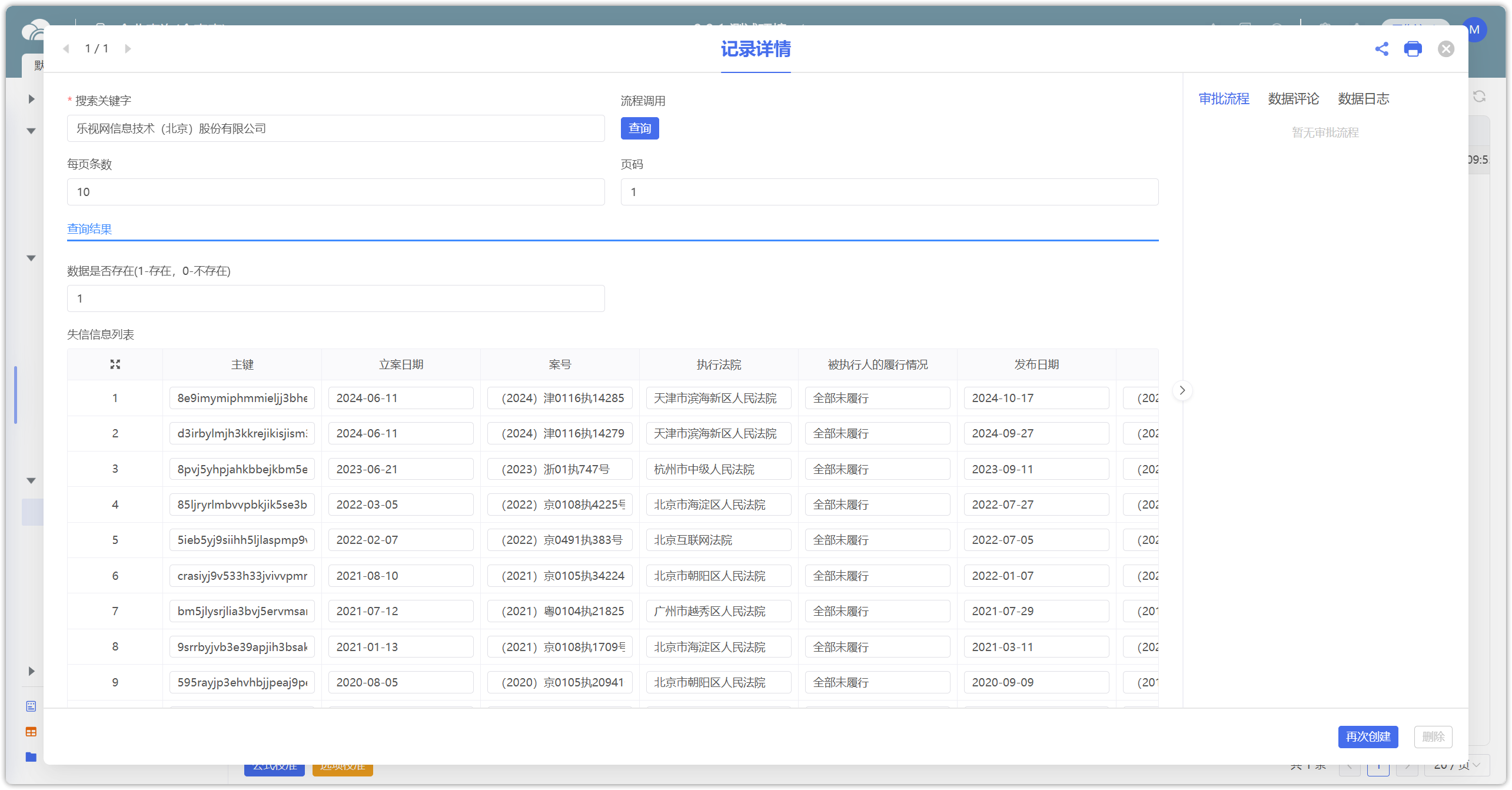This screenshot has height=790, width=1512.
Task: Go to the next record arrow
Action: coord(128,49)
